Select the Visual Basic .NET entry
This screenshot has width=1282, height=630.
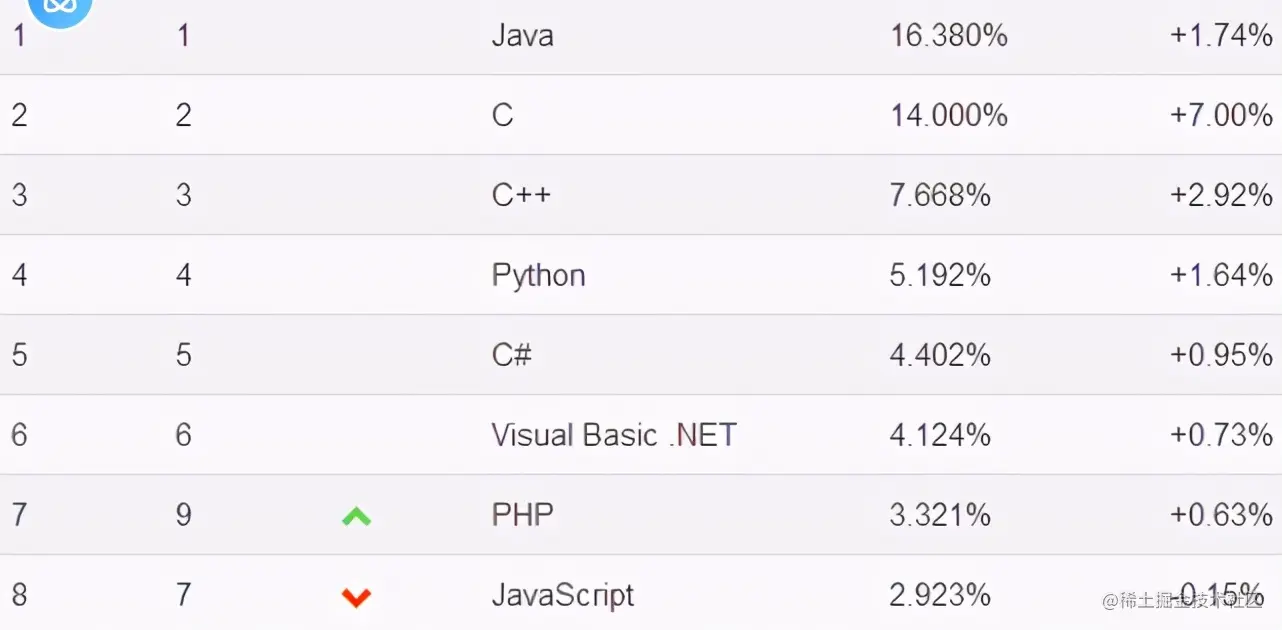coord(614,435)
